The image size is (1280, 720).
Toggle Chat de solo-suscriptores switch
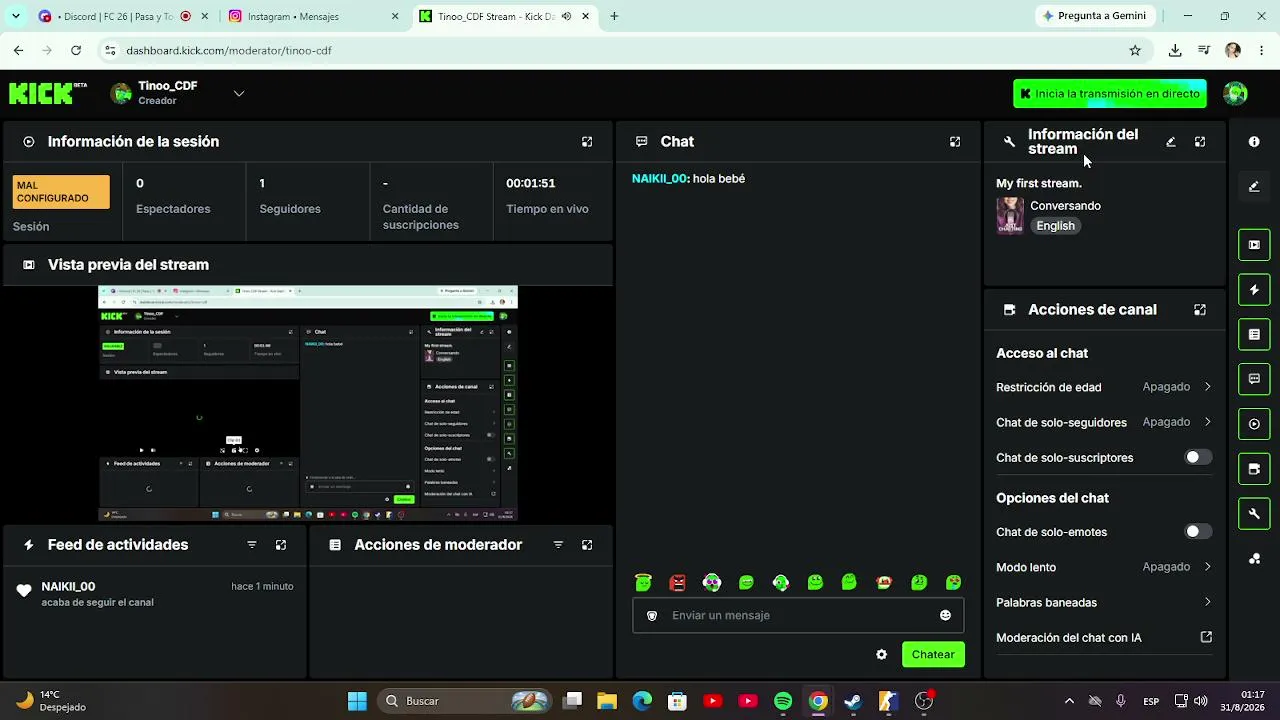click(1198, 458)
